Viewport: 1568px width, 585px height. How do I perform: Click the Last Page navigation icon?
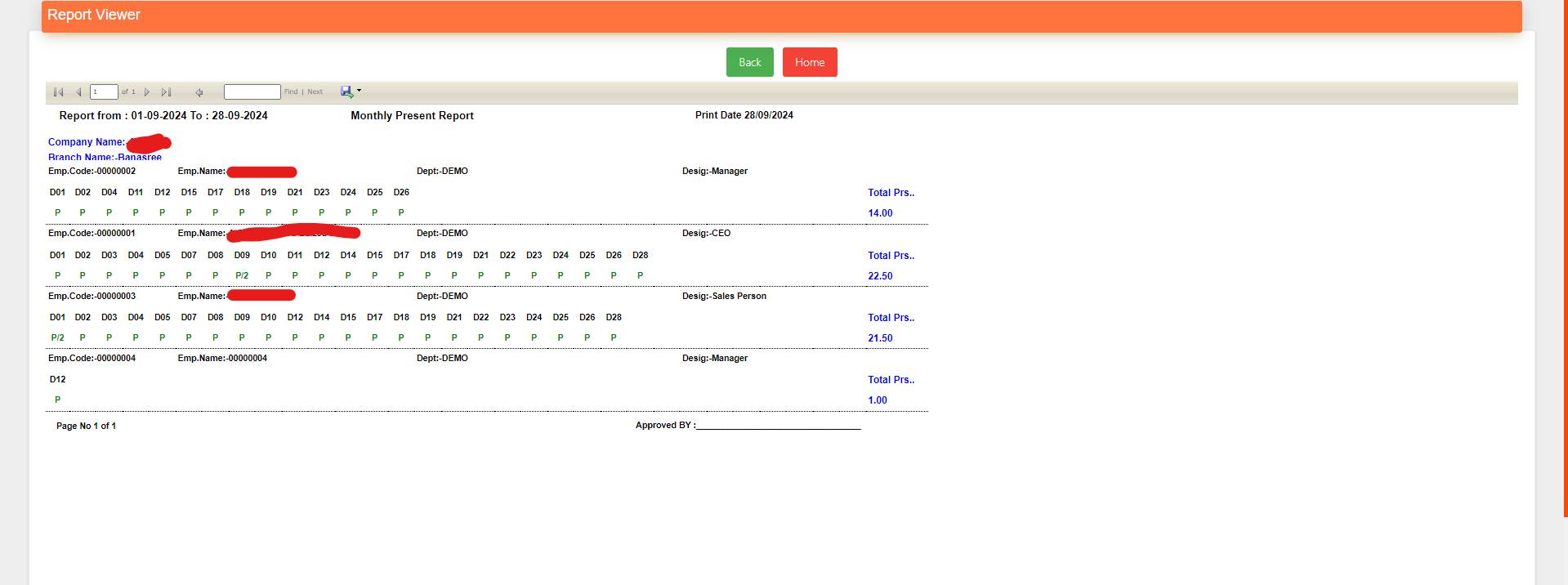167,92
